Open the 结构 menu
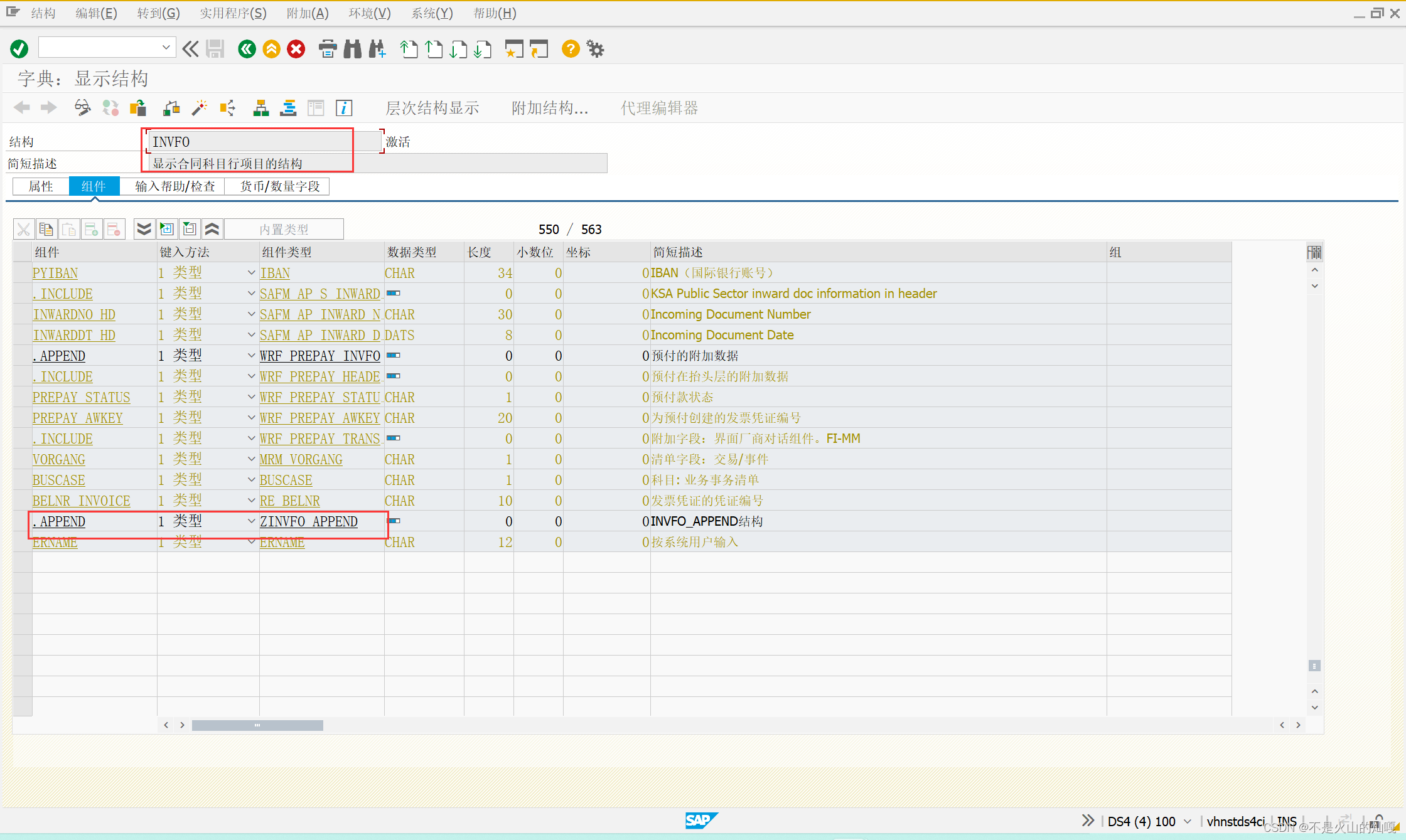1406x840 pixels. [x=43, y=13]
